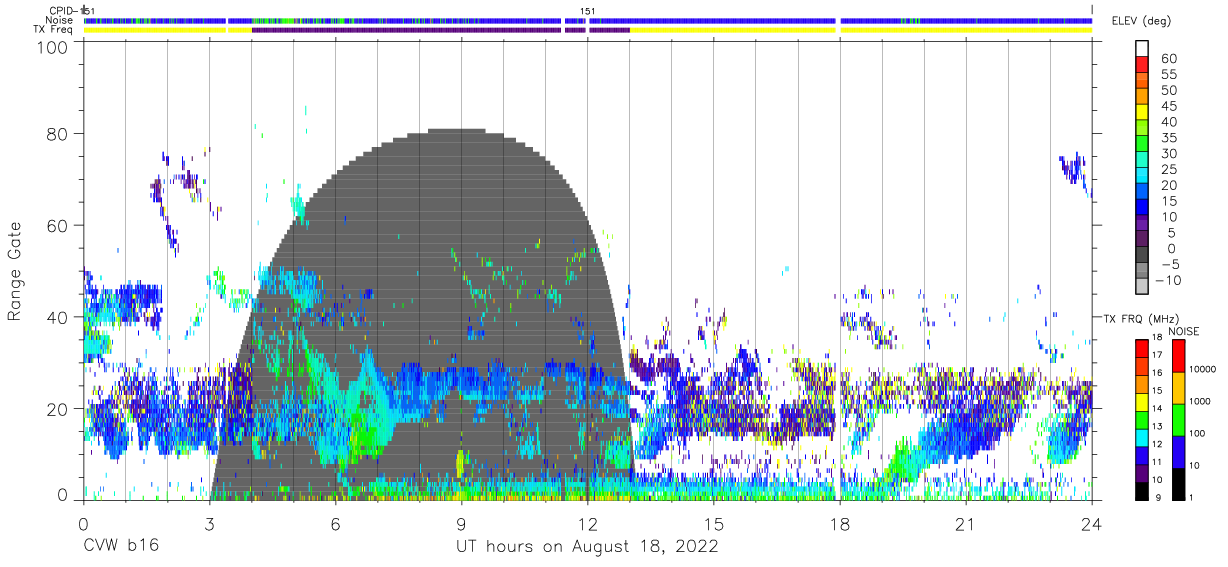Click the cyan swatch in TX FRQ colorbar
1228x567 pixels.
point(1141,438)
